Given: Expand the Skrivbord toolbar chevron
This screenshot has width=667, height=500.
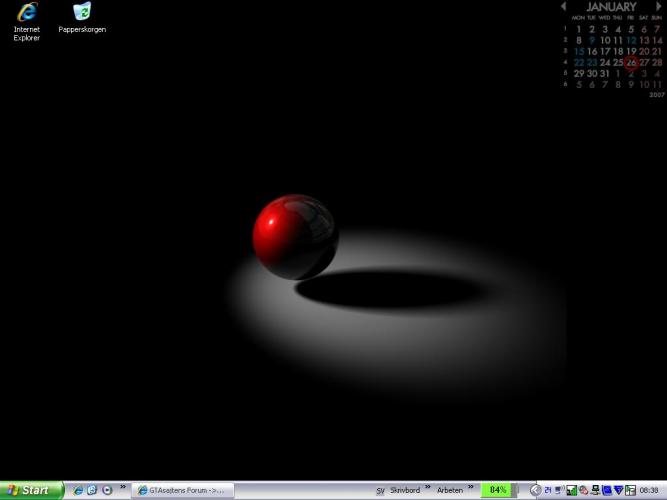Looking at the screenshot, I should point(426,488).
